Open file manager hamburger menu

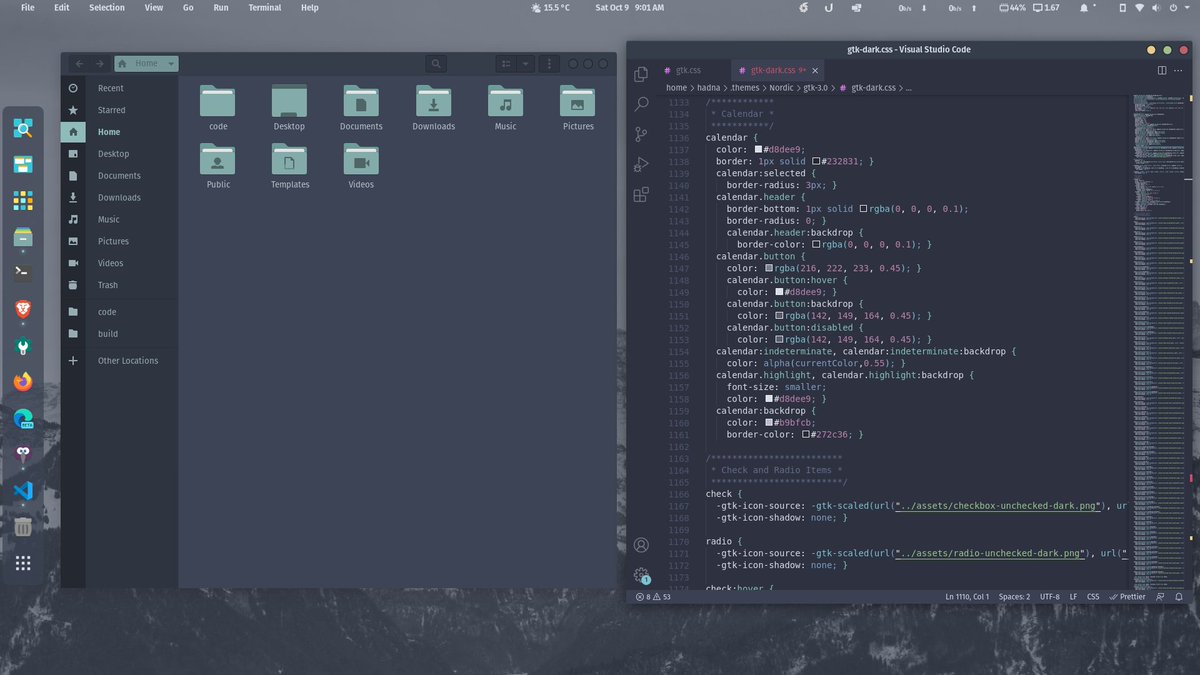(548, 64)
